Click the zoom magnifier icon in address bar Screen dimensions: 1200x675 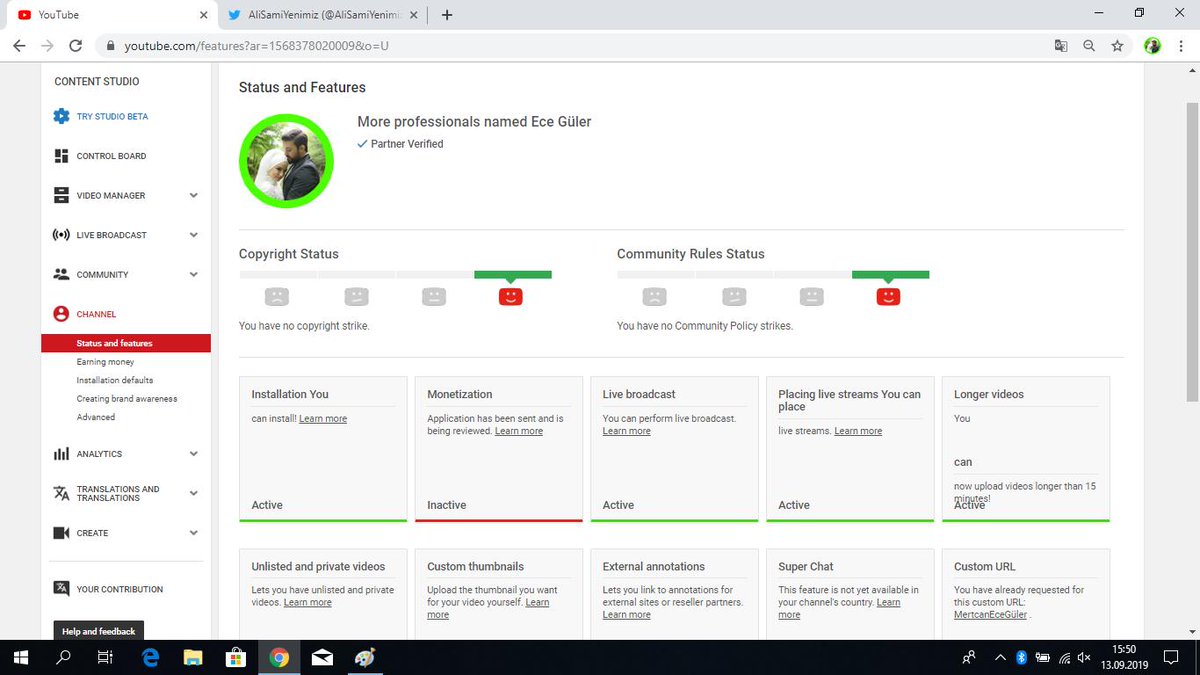[1089, 46]
